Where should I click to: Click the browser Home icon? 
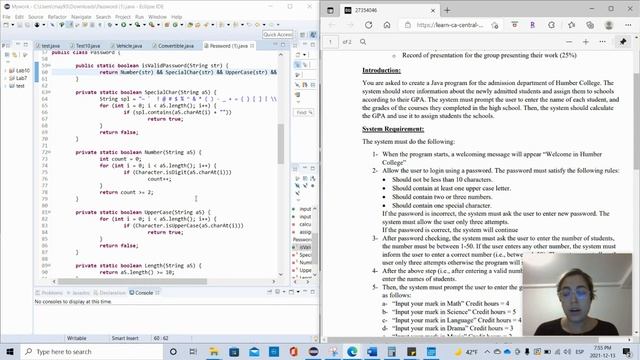point(387,25)
